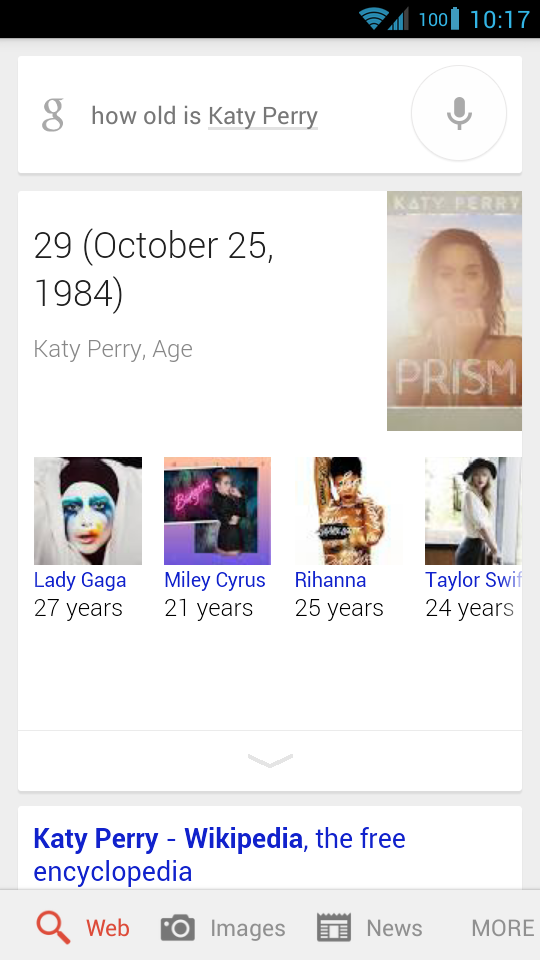
Task: Switch to the News tab label
Action: [x=394, y=928]
